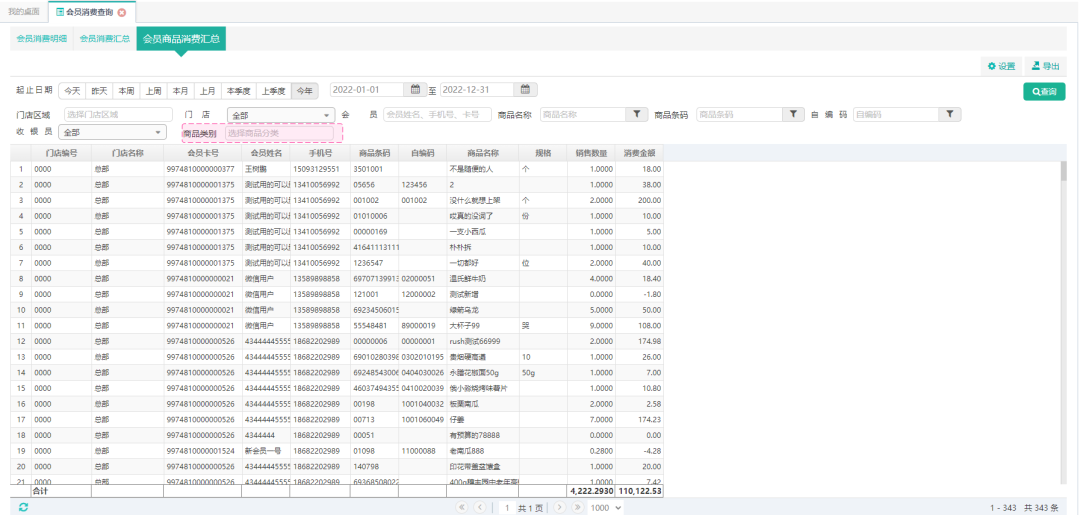
Task: Switch to the 会员消费明细 tab
Action: pos(42,39)
